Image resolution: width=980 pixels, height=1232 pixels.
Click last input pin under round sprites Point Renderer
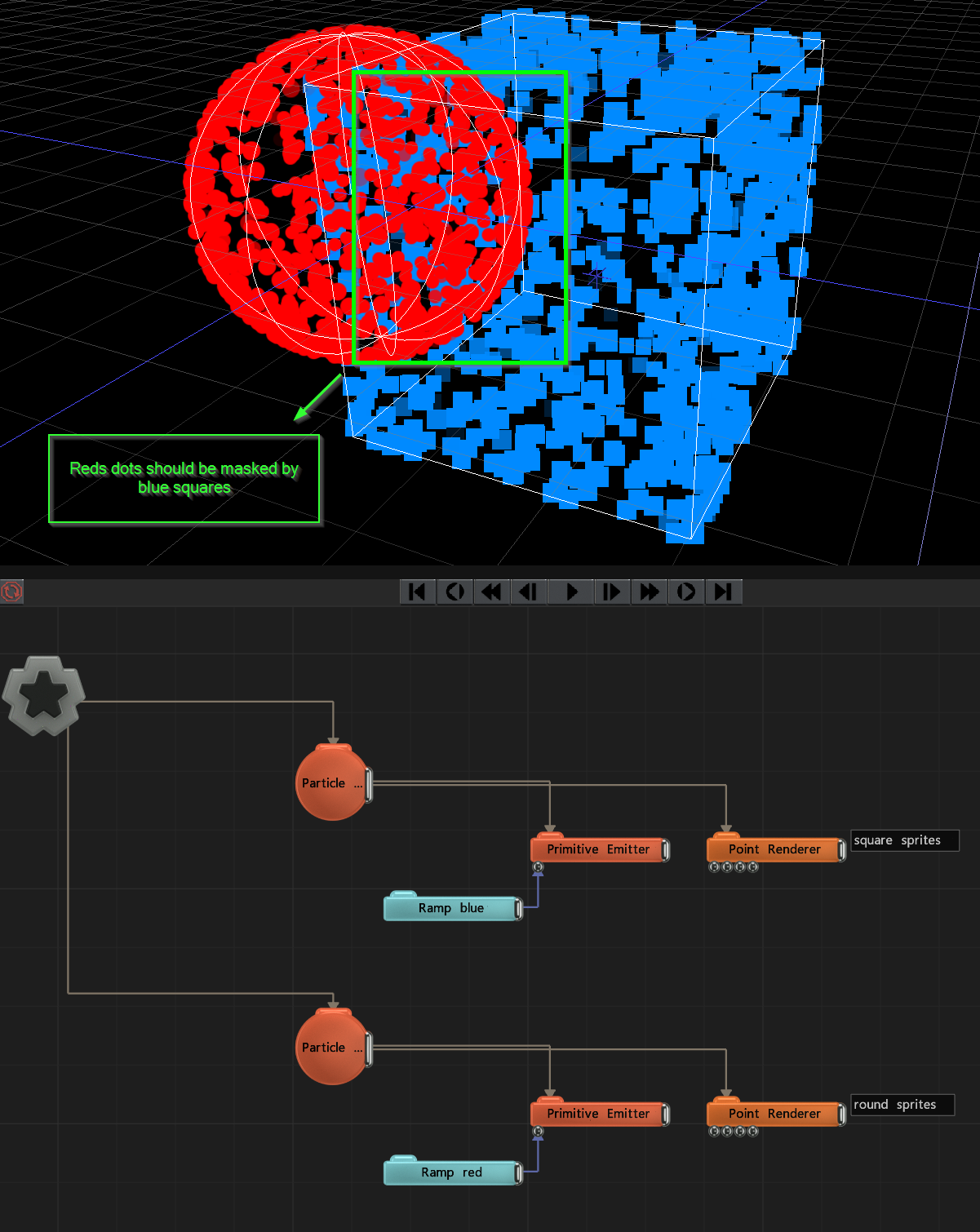click(753, 1132)
